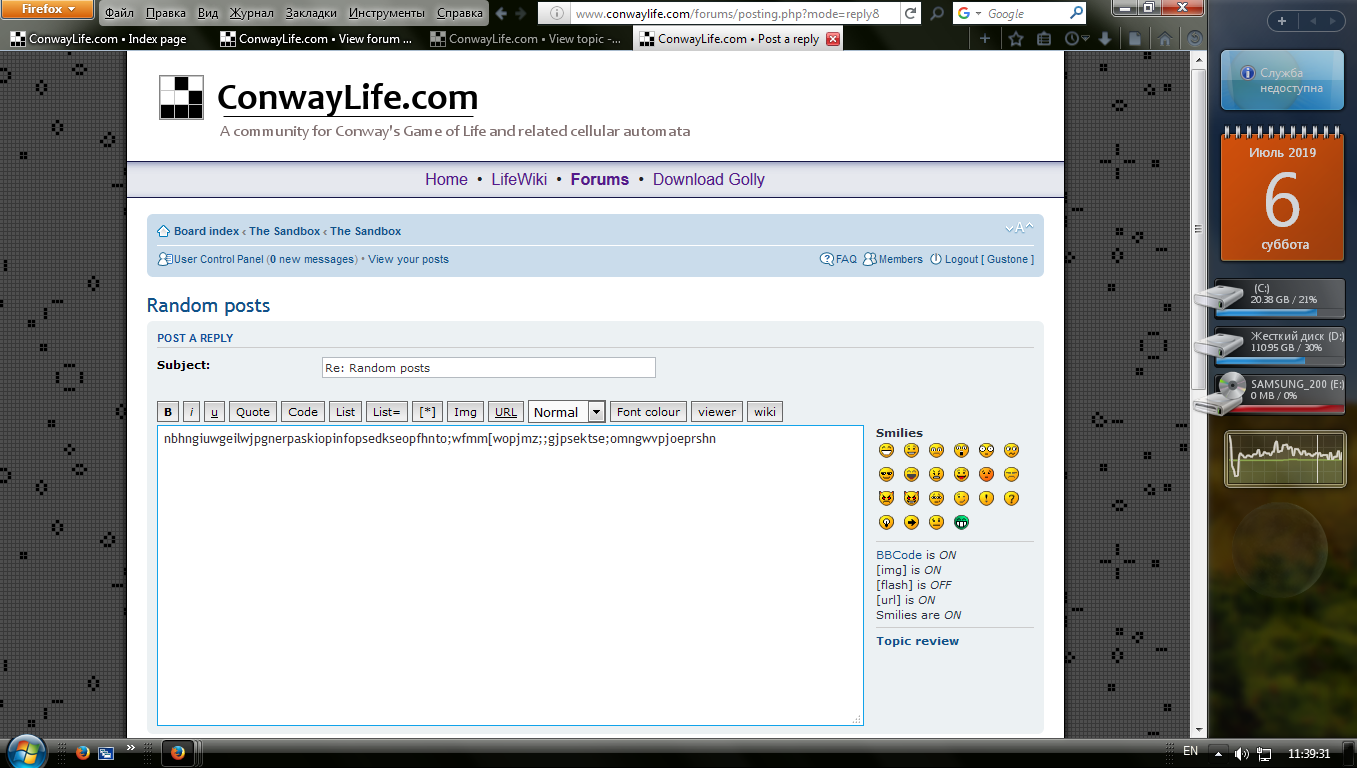The width and height of the screenshot is (1357, 768).
Task: Show hidden system tray icons
Action: point(1217,753)
